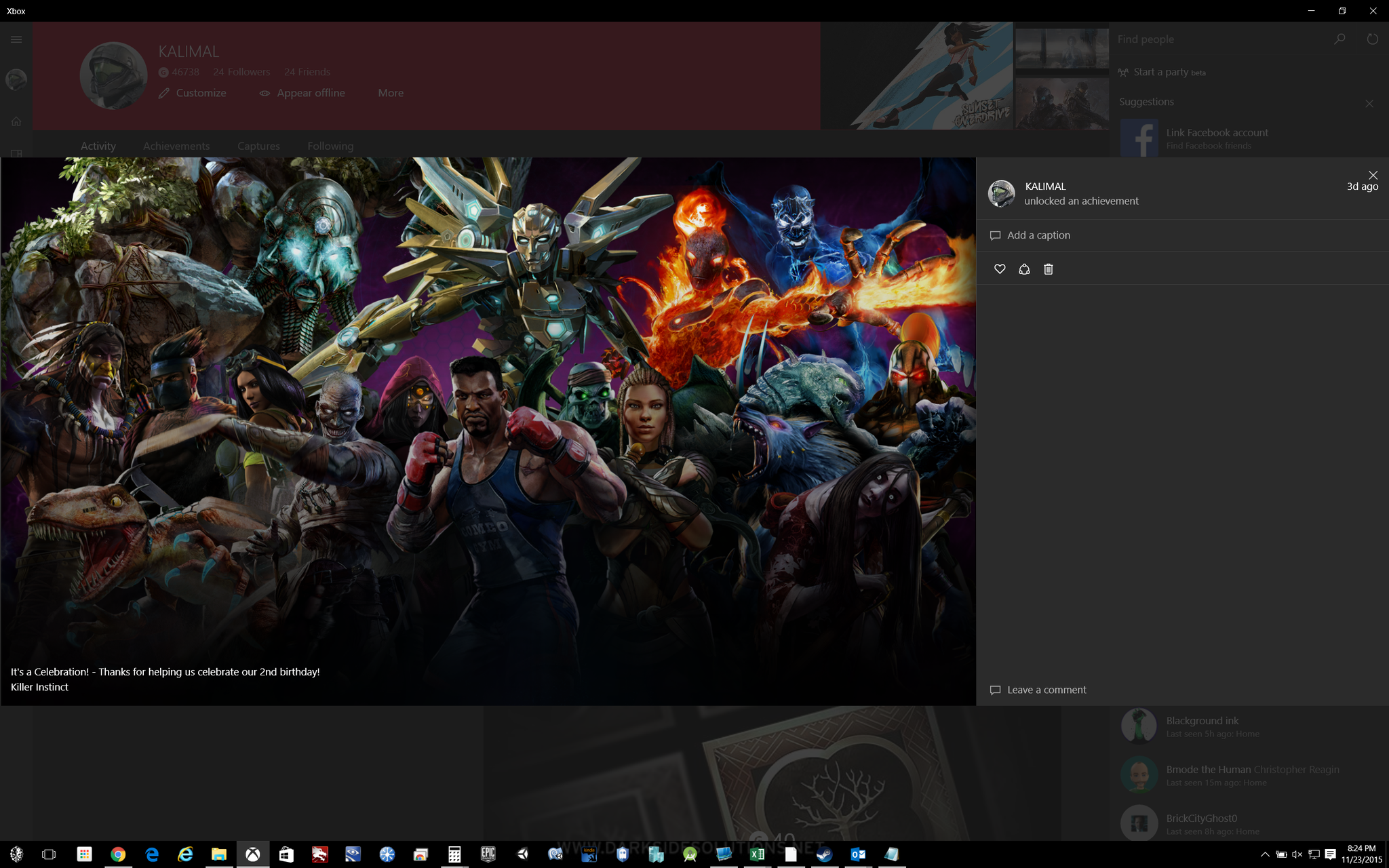This screenshot has width=1389, height=868.
Task: Open Internet Explorer from taskbar
Action: click(185, 854)
